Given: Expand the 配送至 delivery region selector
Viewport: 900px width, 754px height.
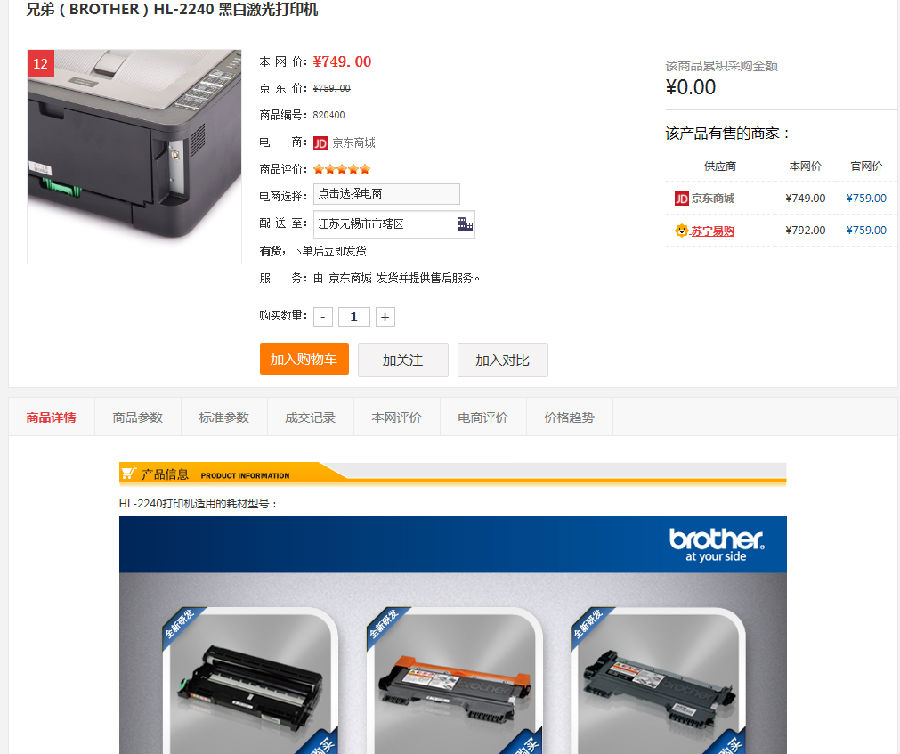Looking at the screenshot, I should pyautogui.click(x=394, y=224).
